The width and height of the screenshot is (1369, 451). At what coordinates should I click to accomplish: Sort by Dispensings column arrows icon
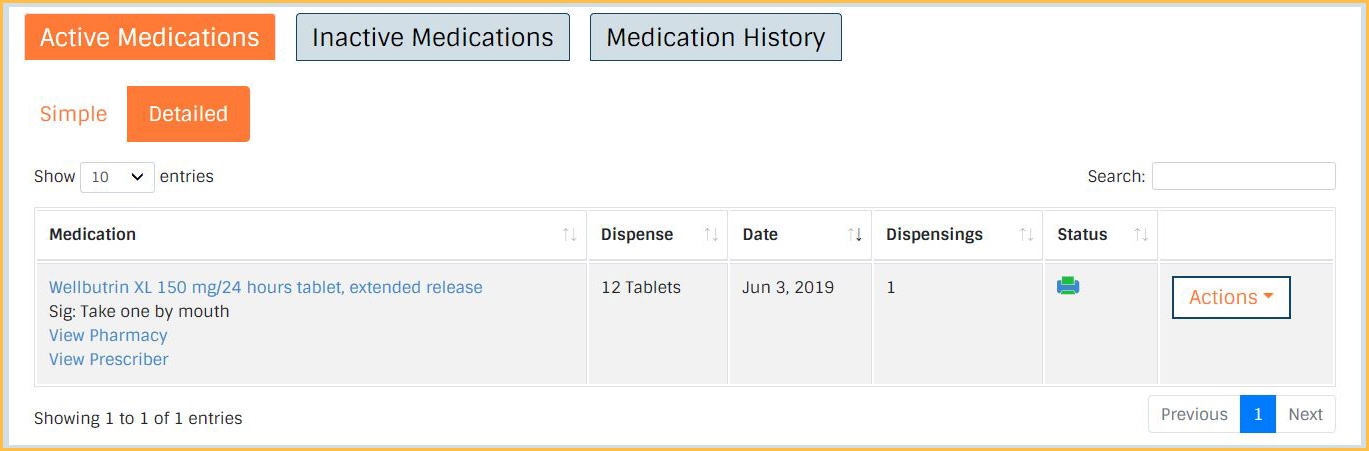[1026, 235]
